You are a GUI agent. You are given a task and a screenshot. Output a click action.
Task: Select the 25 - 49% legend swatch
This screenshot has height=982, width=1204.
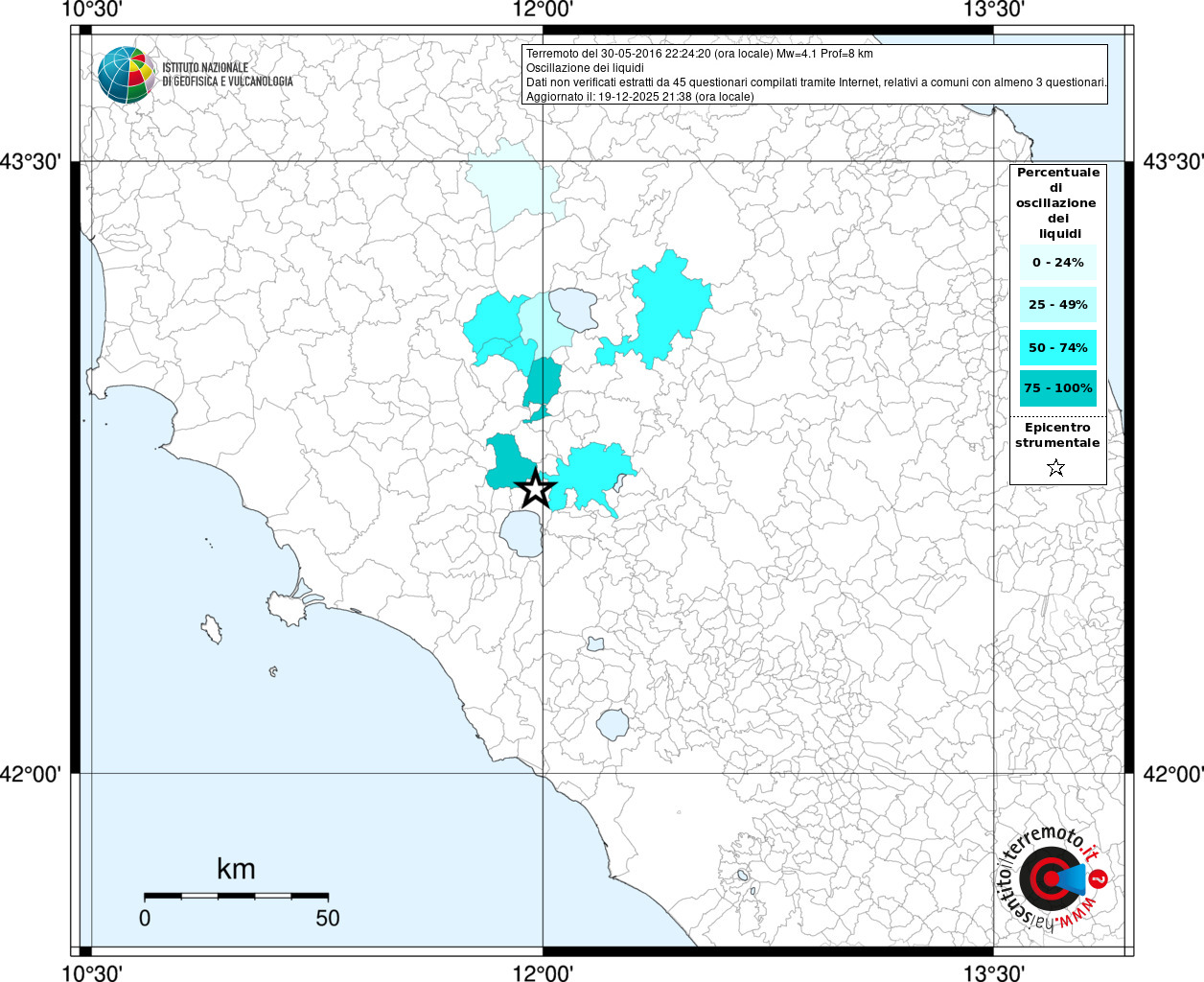click(1057, 304)
